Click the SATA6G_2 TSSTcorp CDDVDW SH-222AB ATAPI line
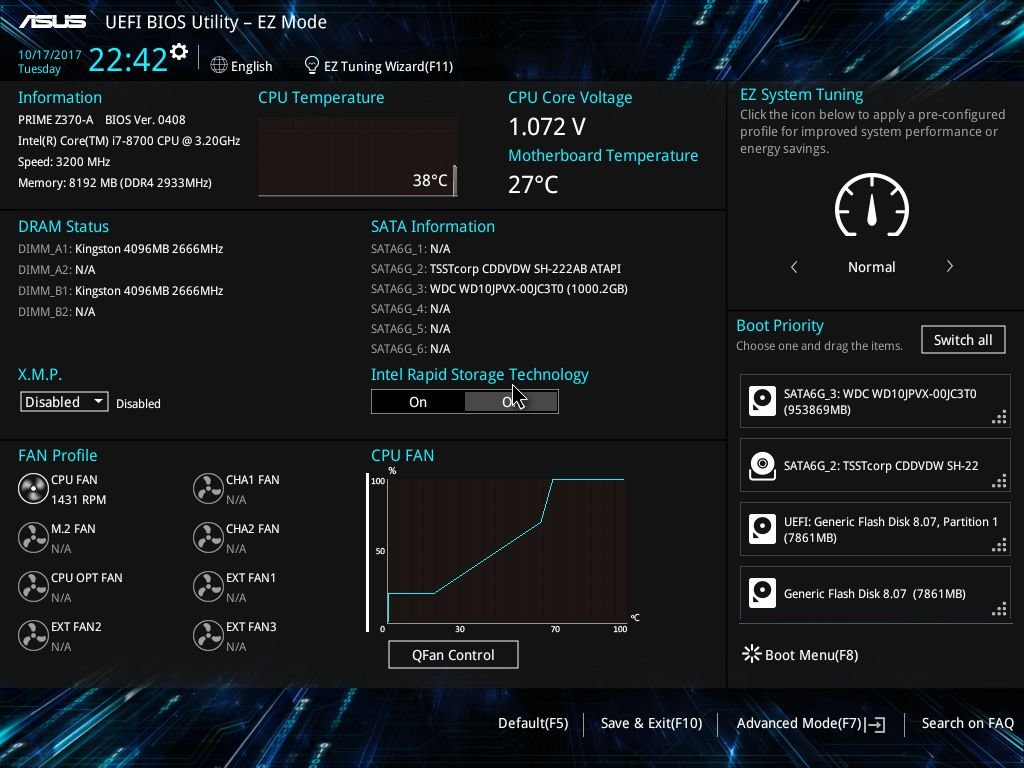Screen dimensions: 1024x768 click(496, 268)
